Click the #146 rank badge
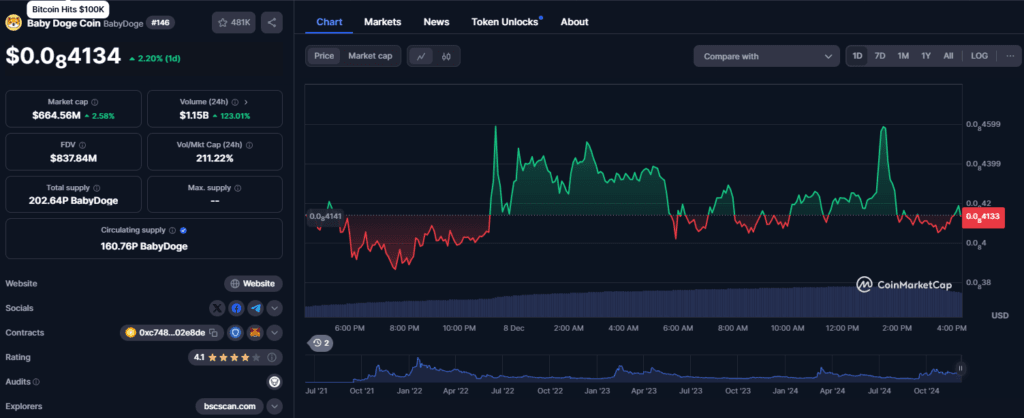This screenshot has width=1024, height=418. pos(160,23)
